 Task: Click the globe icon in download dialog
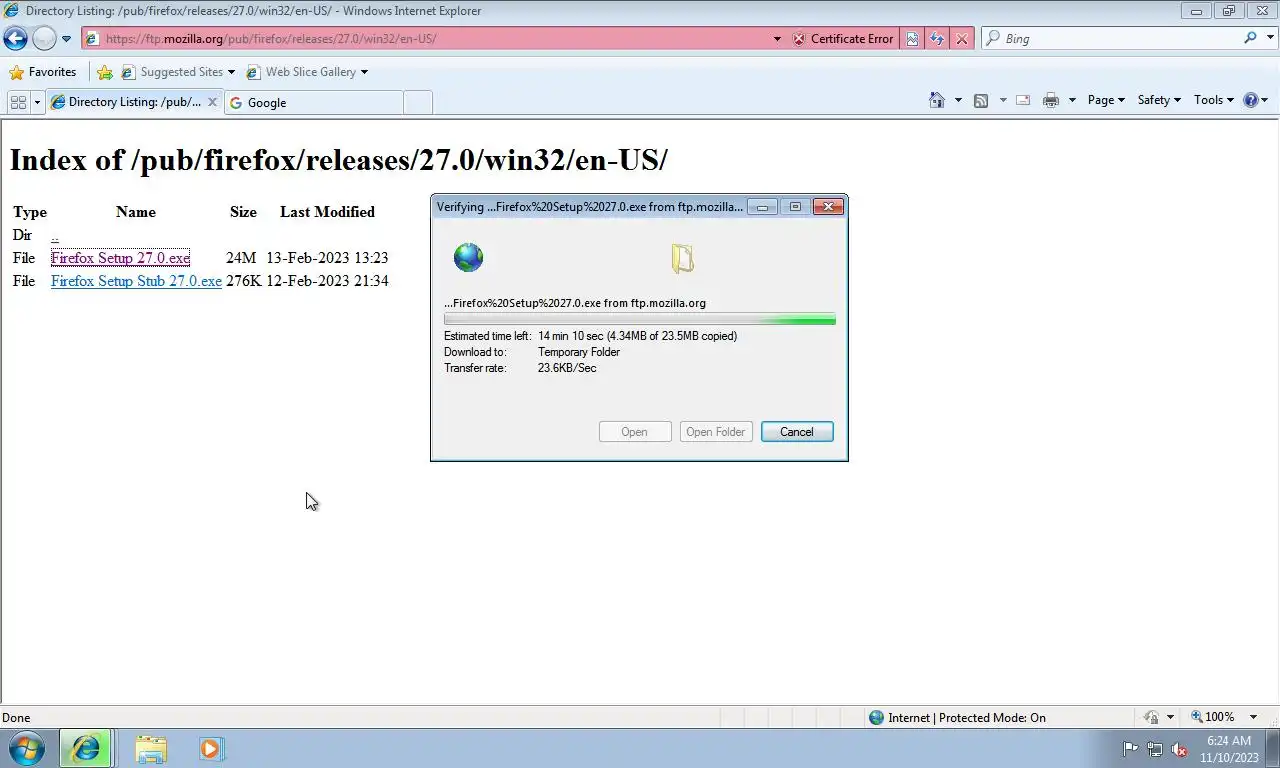[x=468, y=257]
